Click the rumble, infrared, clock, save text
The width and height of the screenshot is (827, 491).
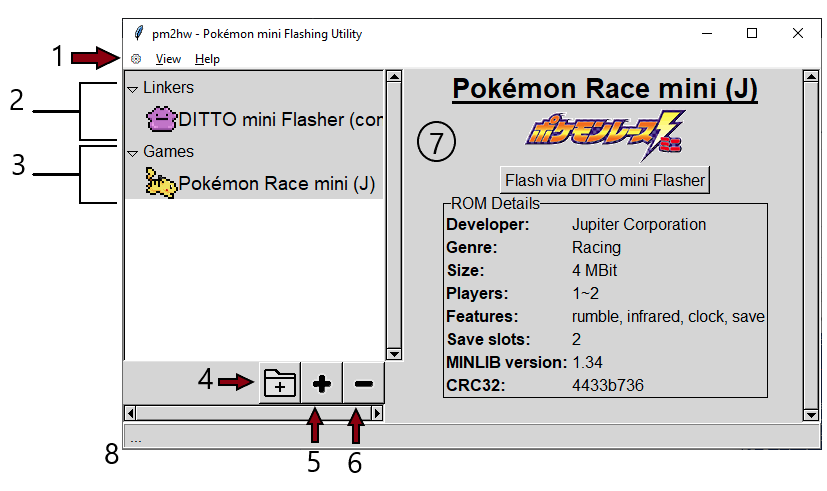pos(668,316)
